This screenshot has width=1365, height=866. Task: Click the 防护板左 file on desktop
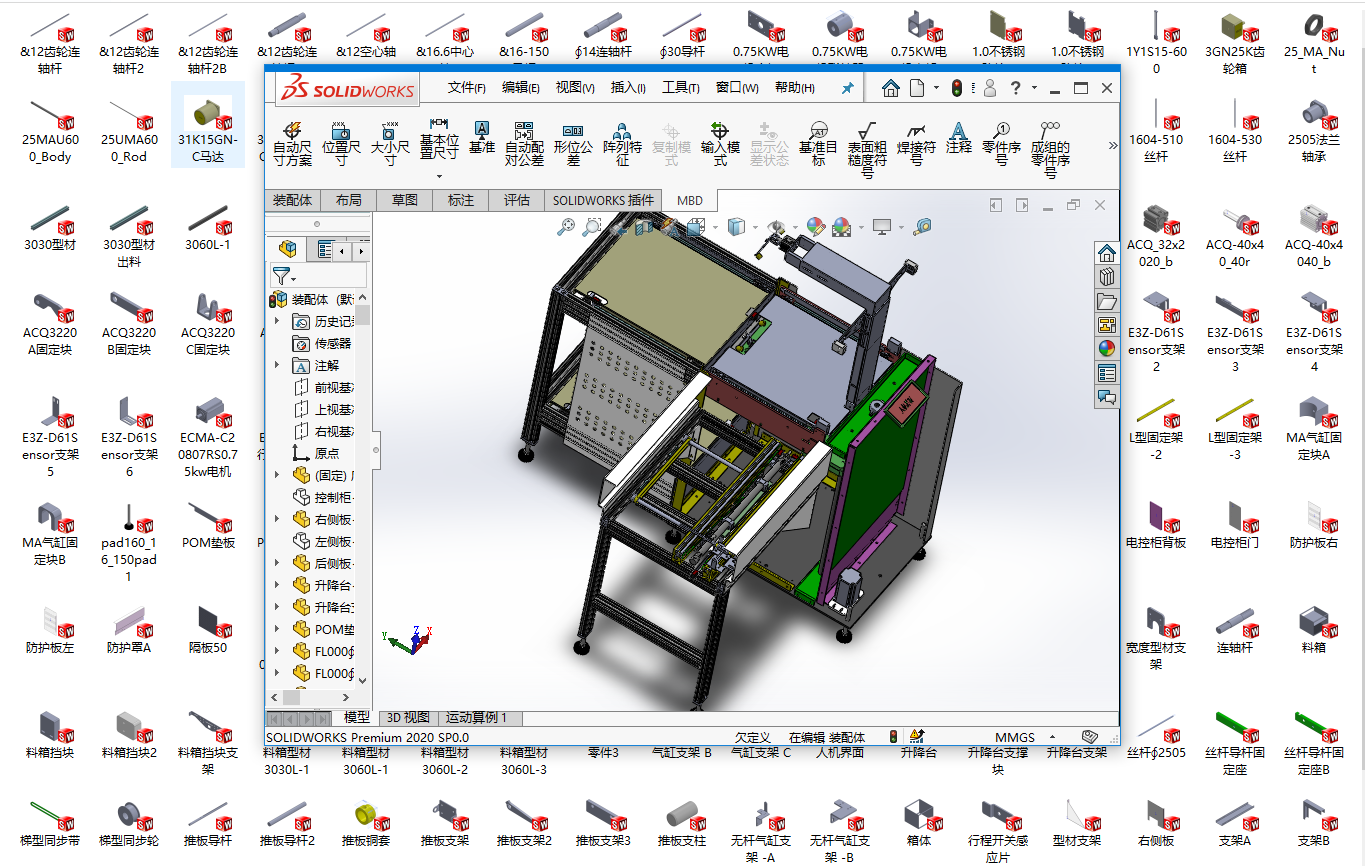pyautogui.click(x=50, y=630)
